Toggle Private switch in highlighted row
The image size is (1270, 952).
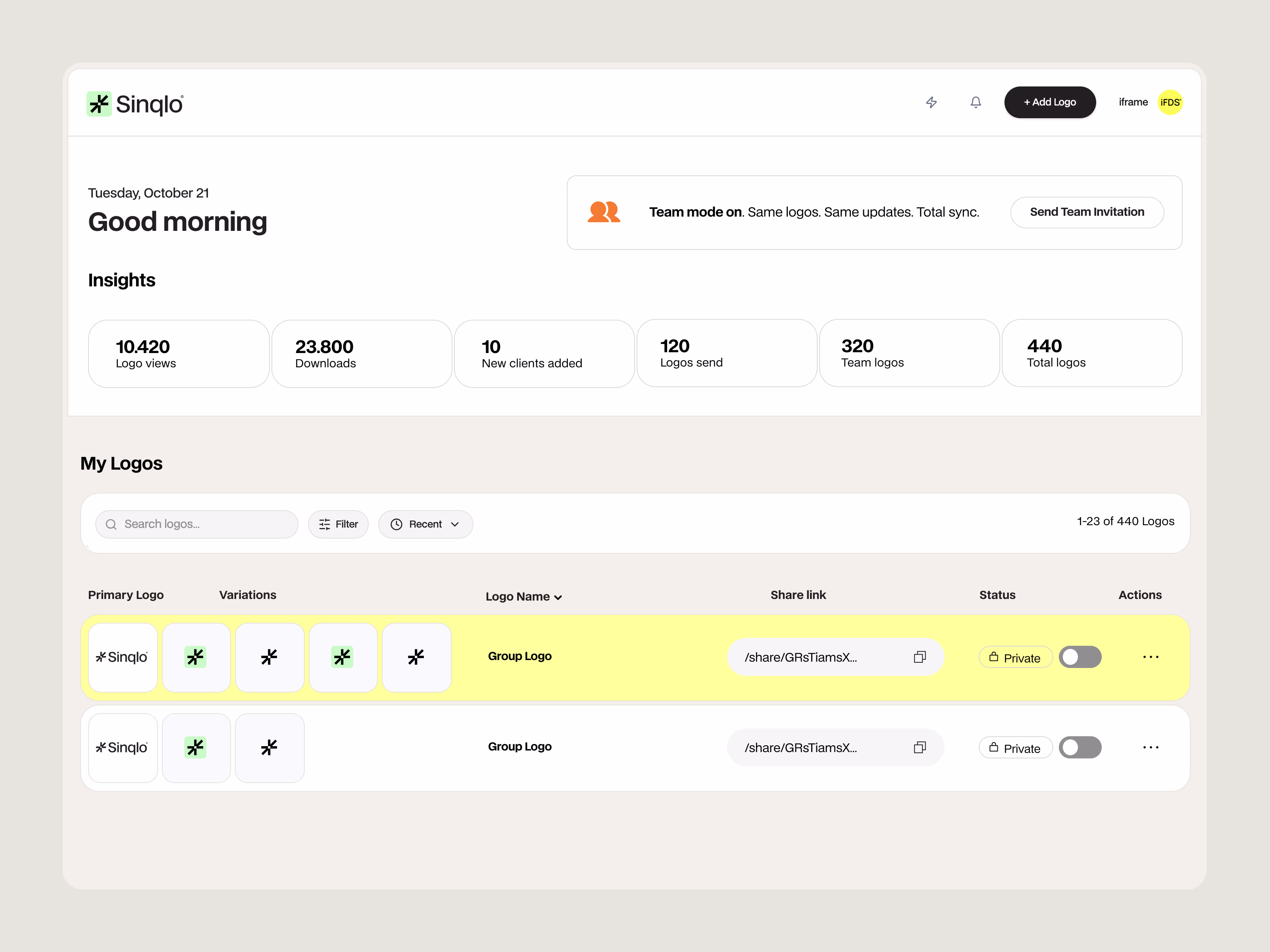1079,657
